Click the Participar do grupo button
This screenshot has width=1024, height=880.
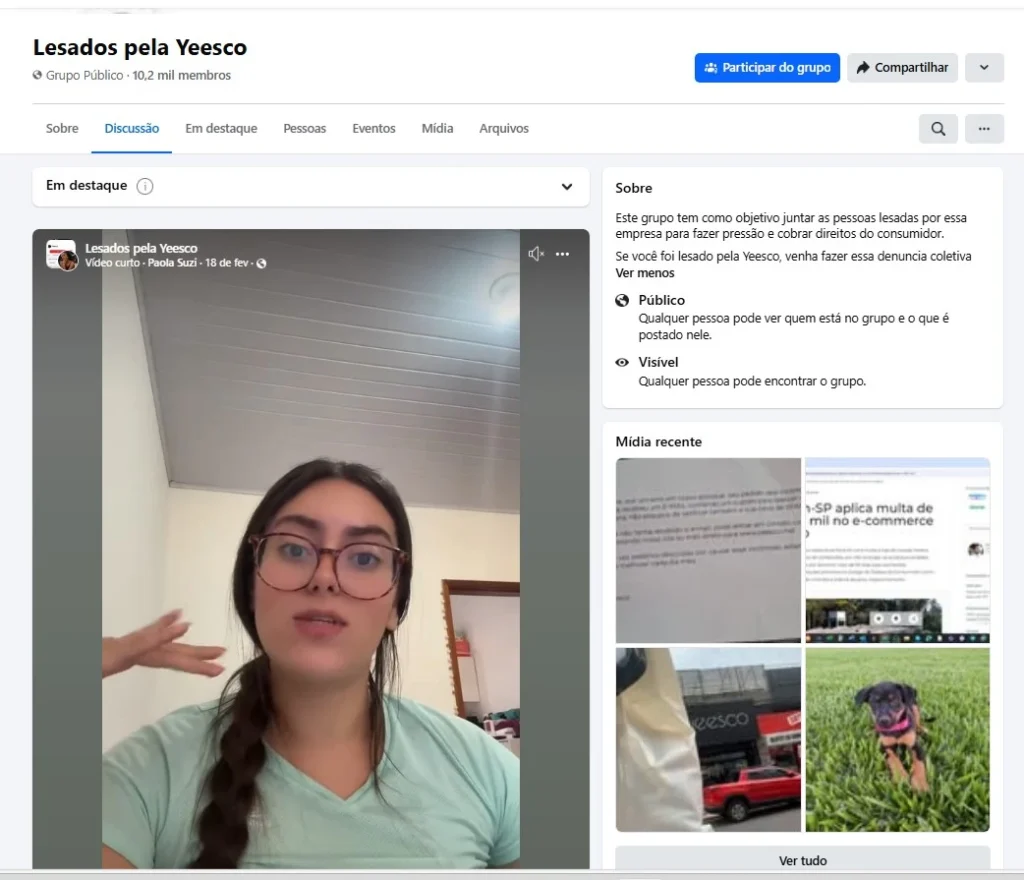pyautogui.click(x=767, y=67)
